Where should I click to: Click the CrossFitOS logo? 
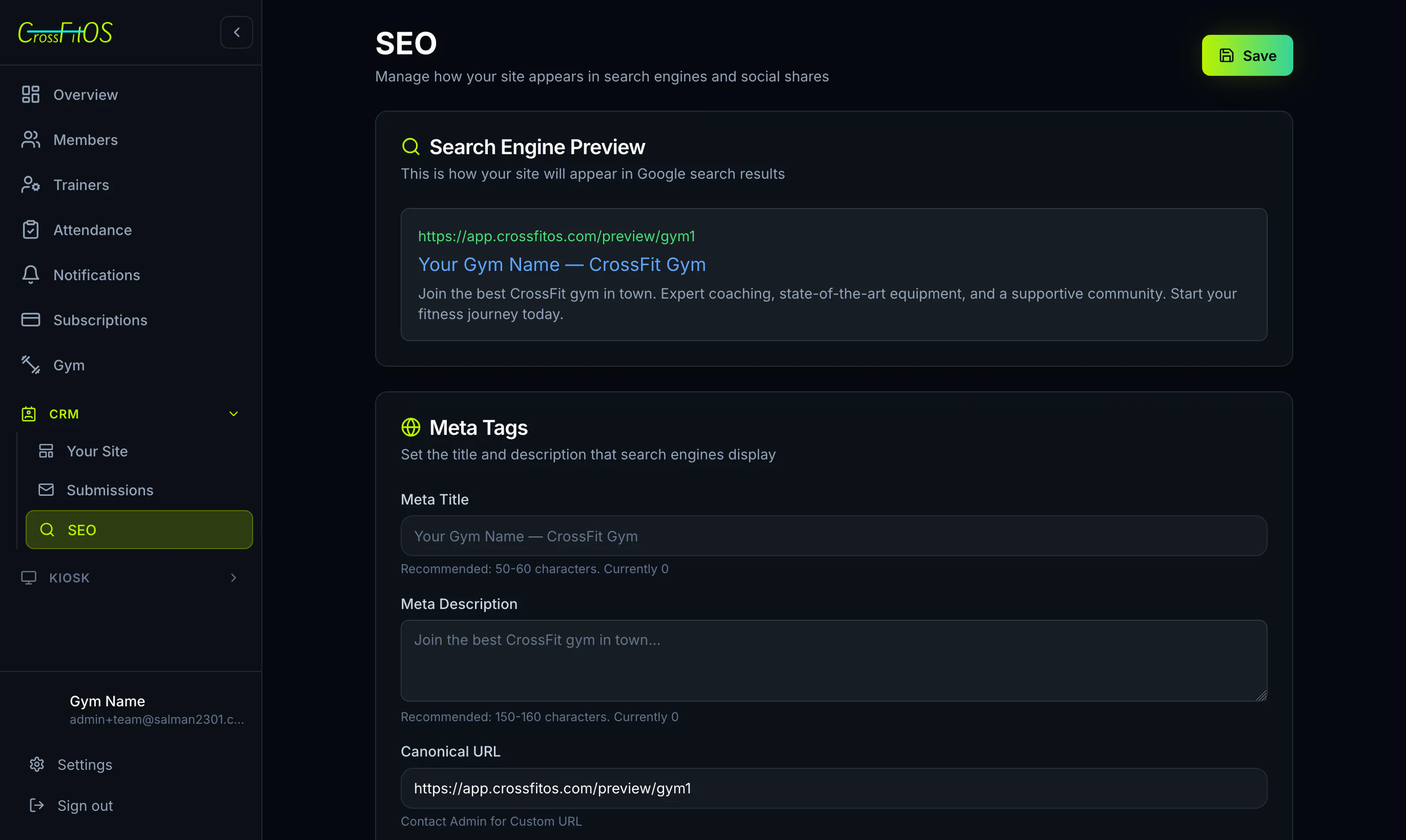coord(65,32)
